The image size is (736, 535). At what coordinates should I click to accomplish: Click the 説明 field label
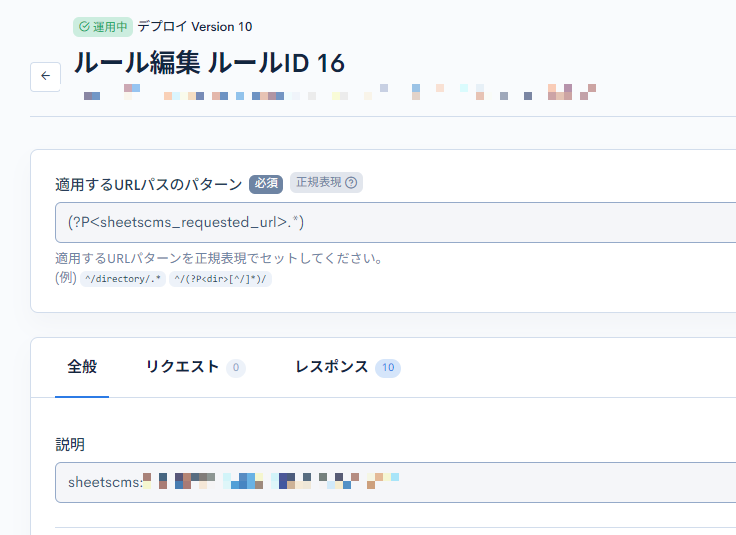point(70,445)
